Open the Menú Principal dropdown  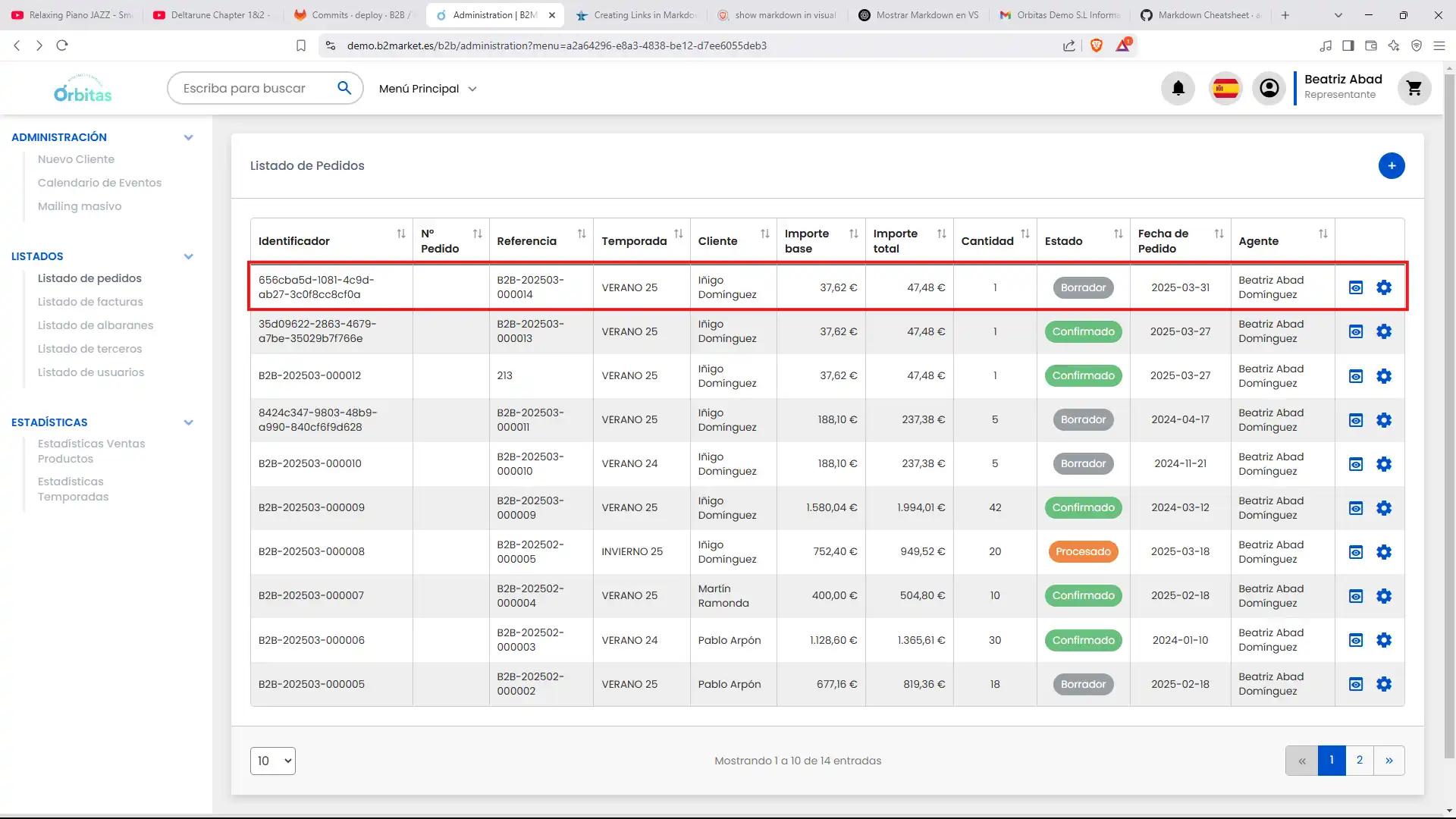click(428, 89)
